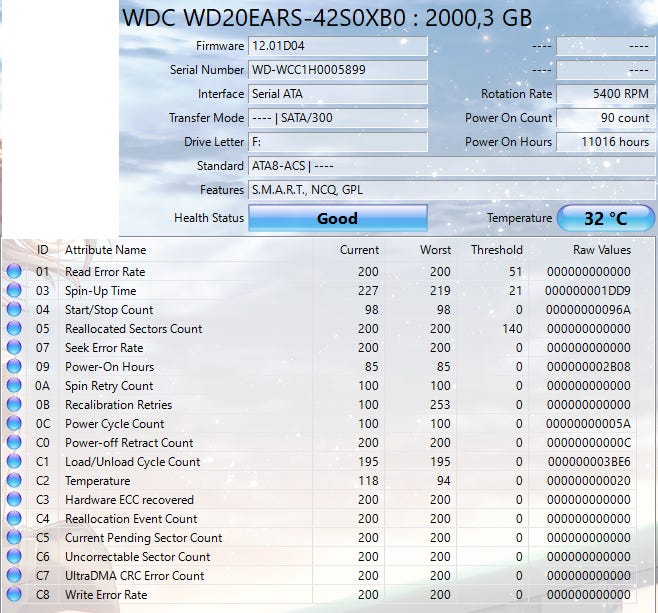The image size is (658, 613).
Task: Click status icon for Write Error Rate
Action: (x=14, y=594)
